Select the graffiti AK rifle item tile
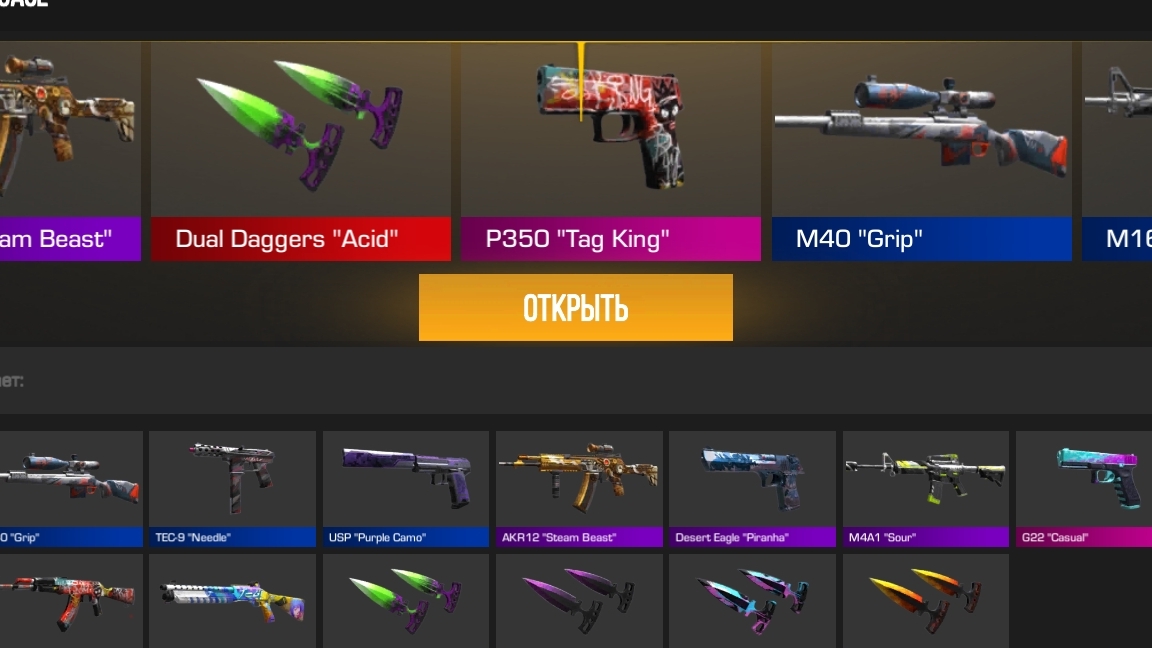Screen dimensions: 1152x648 71,601
